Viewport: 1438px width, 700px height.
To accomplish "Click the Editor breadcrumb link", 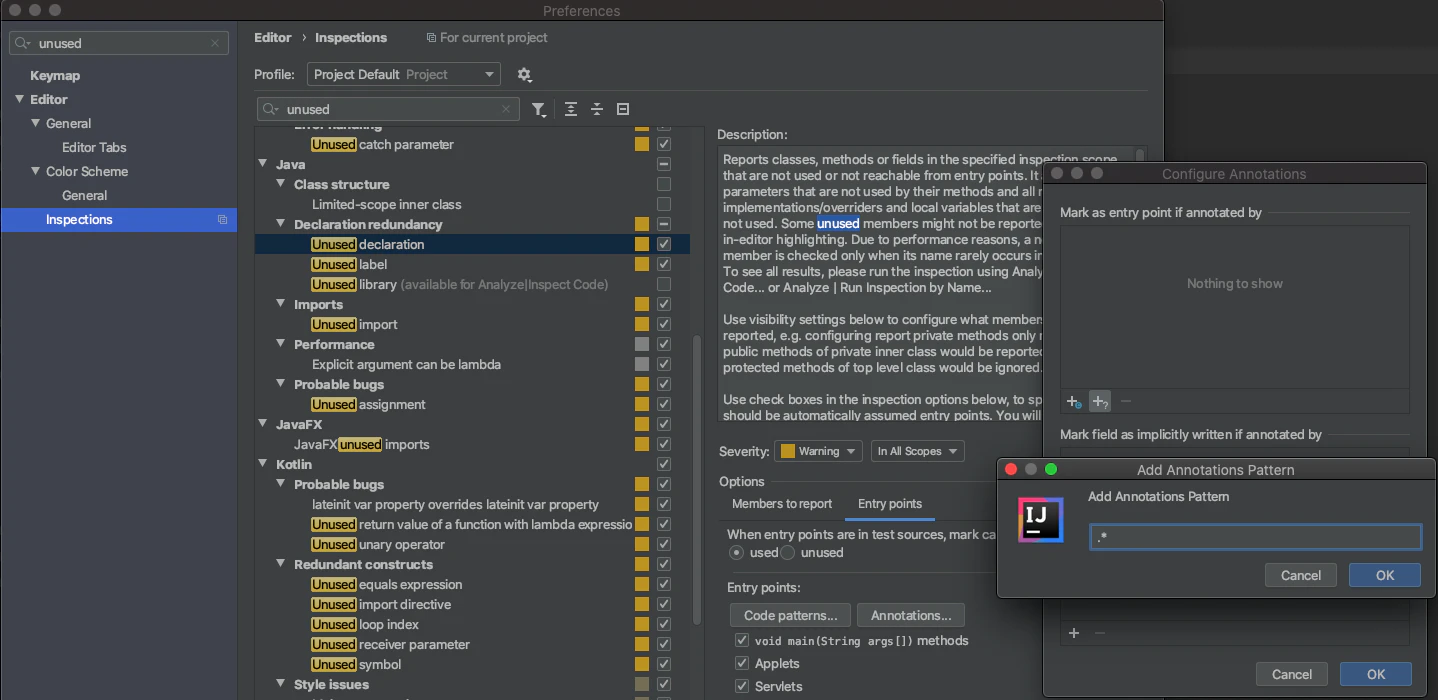I will point(273,37).
